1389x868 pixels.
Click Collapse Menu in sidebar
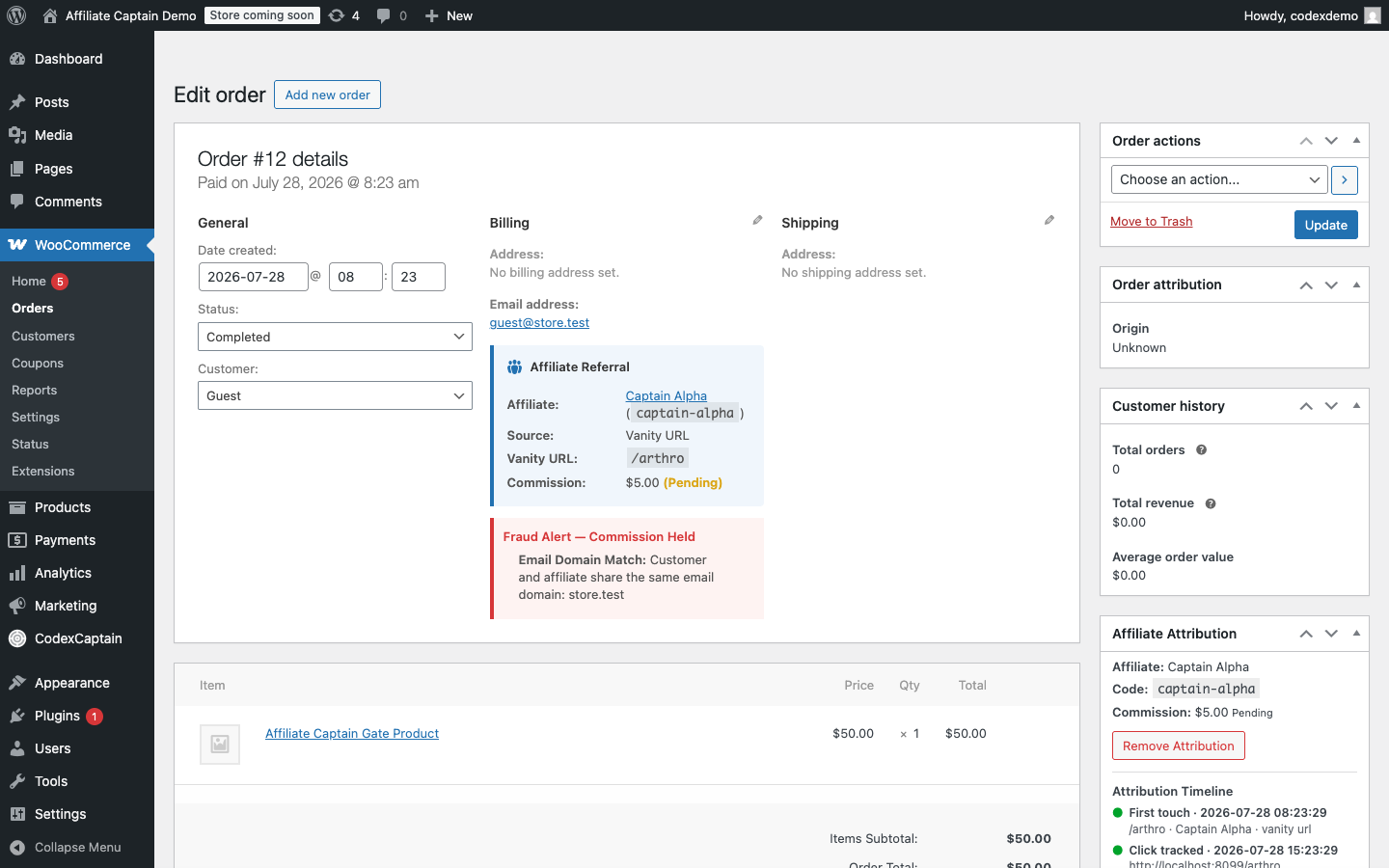77,847
